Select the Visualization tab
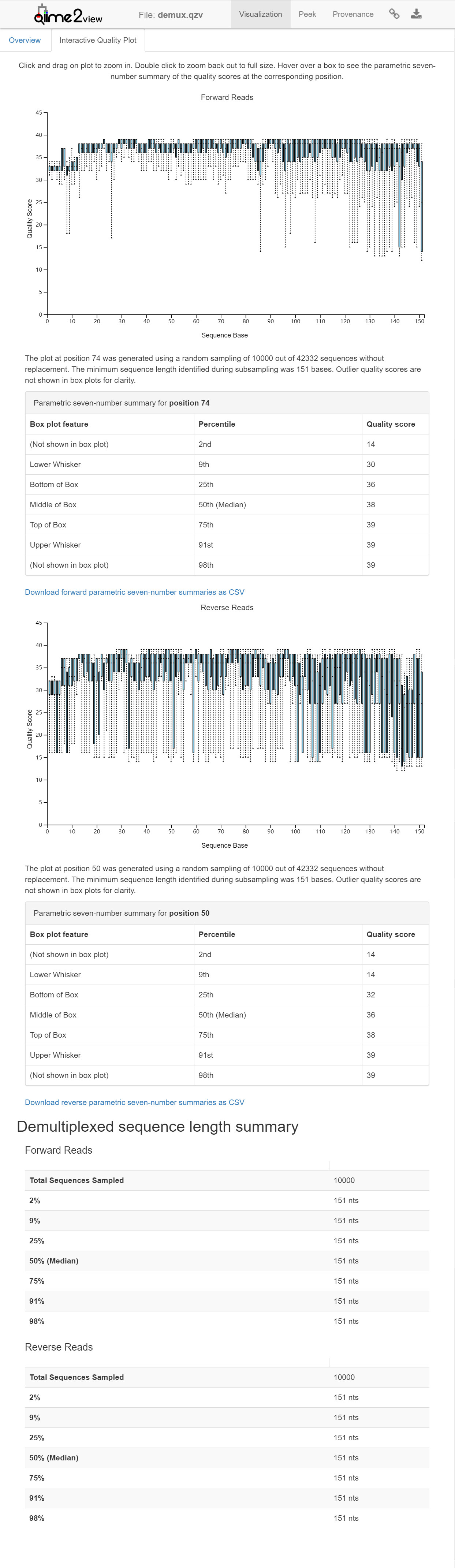Screen dimensions: 455x1568 pos(261,14)
